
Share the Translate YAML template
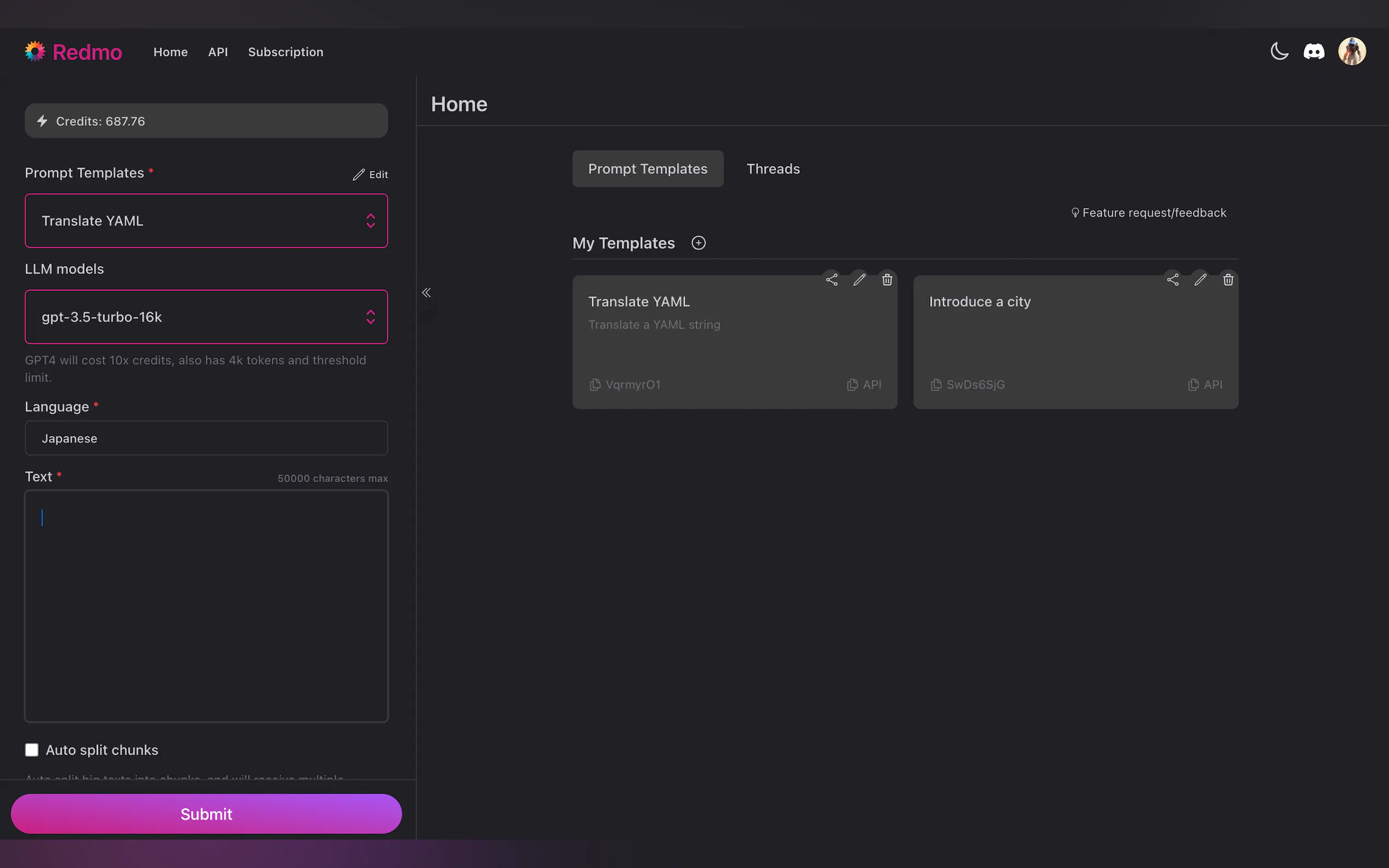[x=831, y=279]
